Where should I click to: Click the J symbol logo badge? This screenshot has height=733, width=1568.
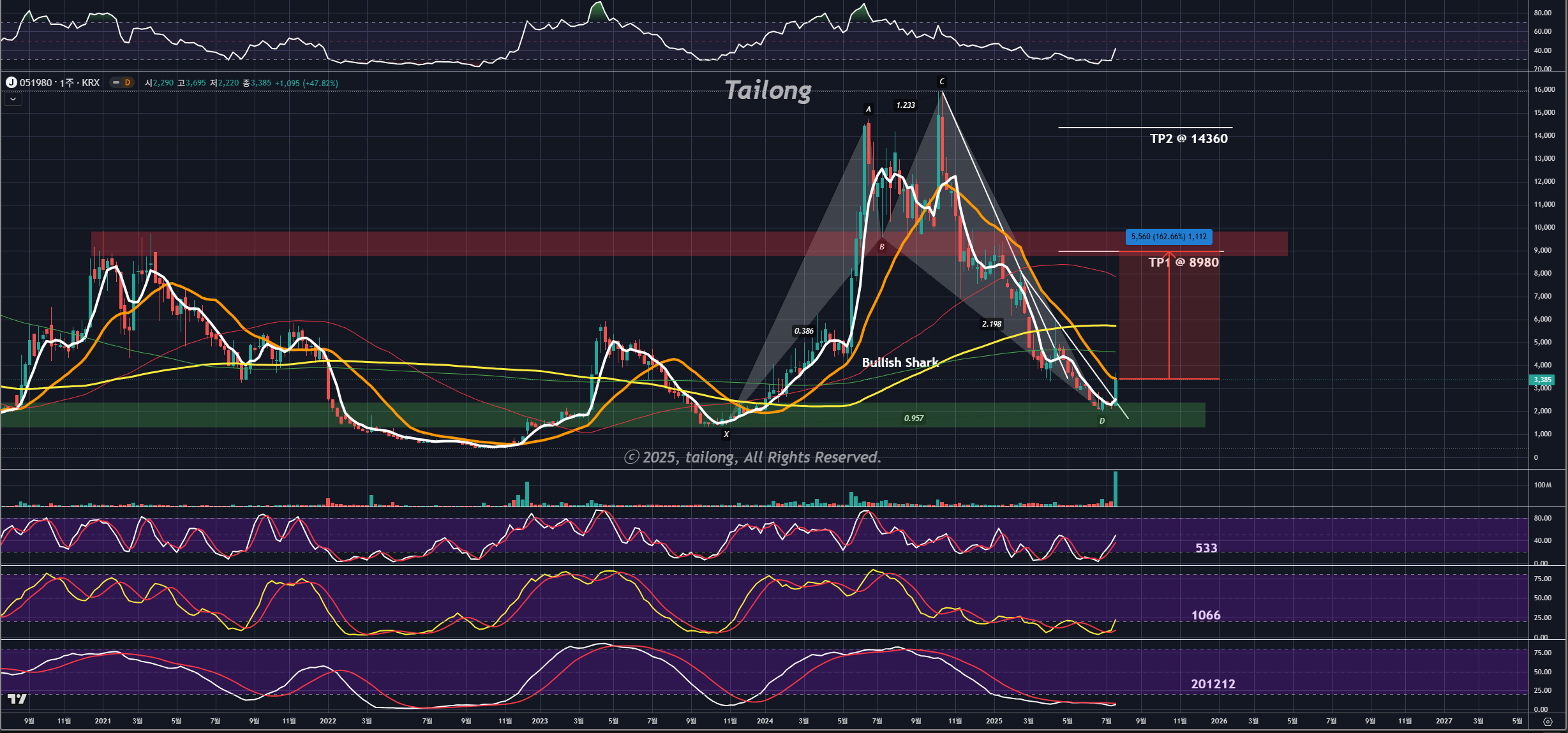coord(11,82)
